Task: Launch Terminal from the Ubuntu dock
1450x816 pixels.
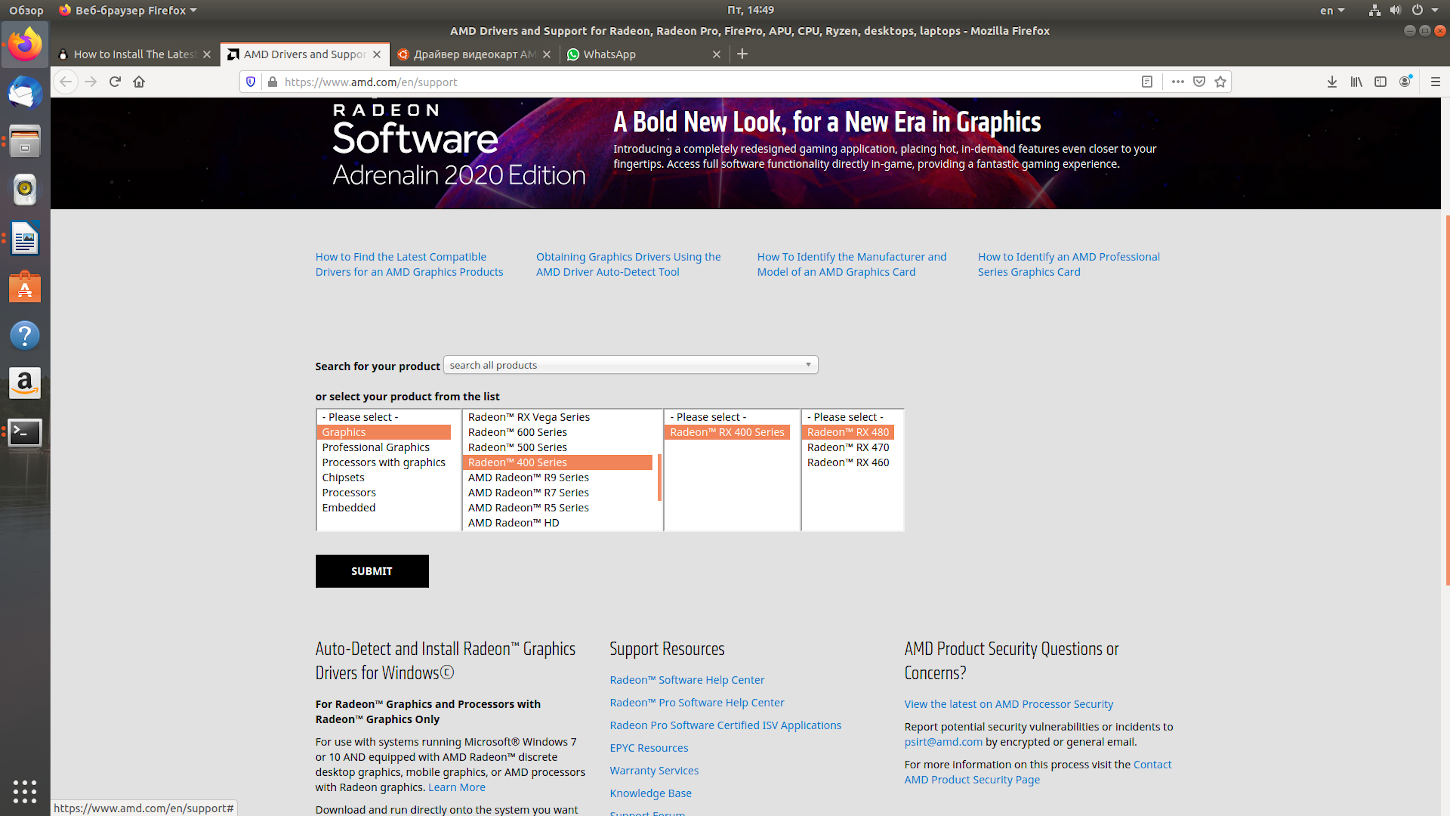Action: coord(25,432)
